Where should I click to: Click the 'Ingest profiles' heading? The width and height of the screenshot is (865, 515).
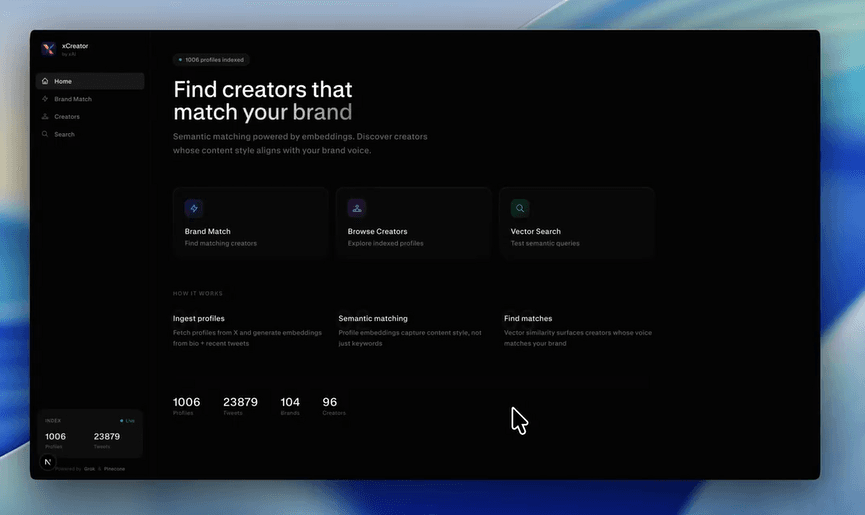pos(199,318)
